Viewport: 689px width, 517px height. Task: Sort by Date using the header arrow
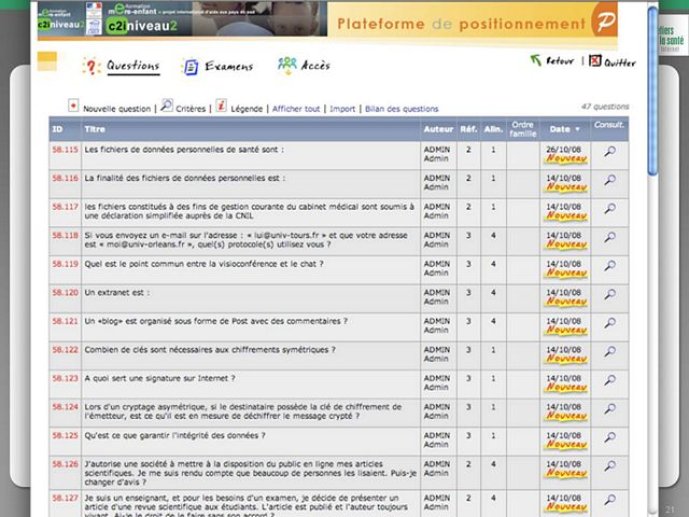coord(577,130)
